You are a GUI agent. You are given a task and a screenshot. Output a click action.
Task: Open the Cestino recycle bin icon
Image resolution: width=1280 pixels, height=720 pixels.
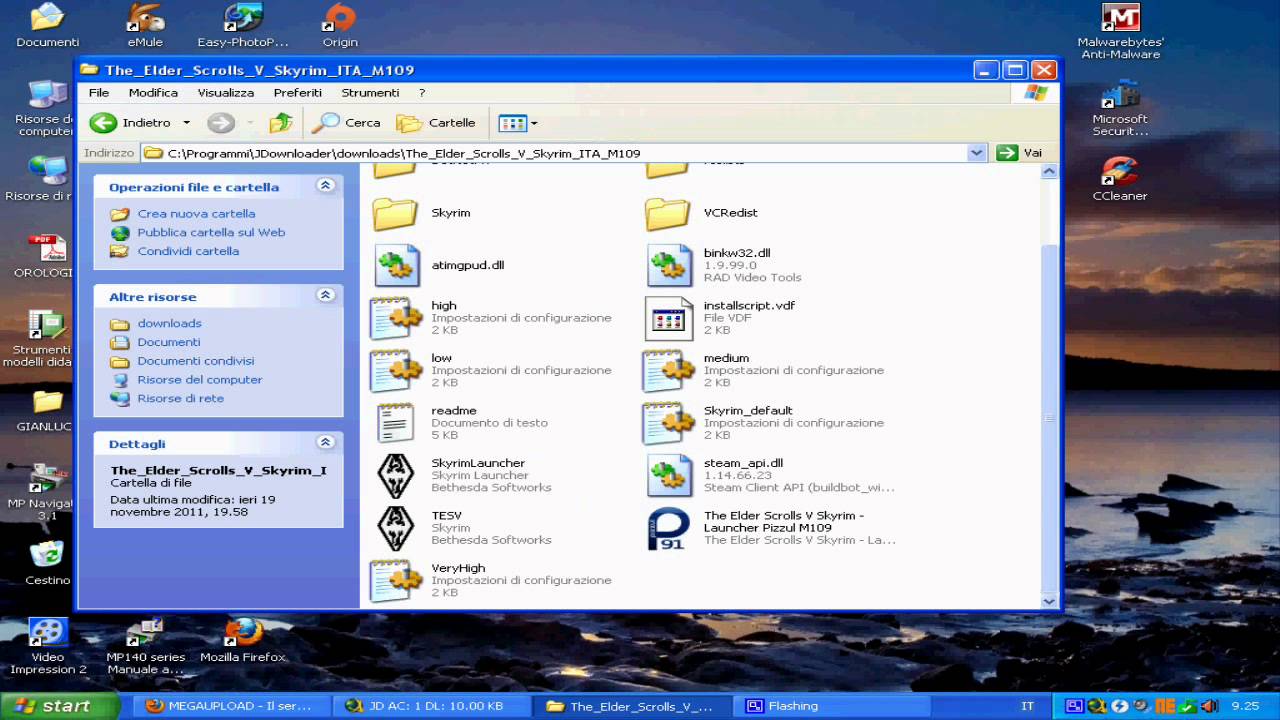(47, 562)
